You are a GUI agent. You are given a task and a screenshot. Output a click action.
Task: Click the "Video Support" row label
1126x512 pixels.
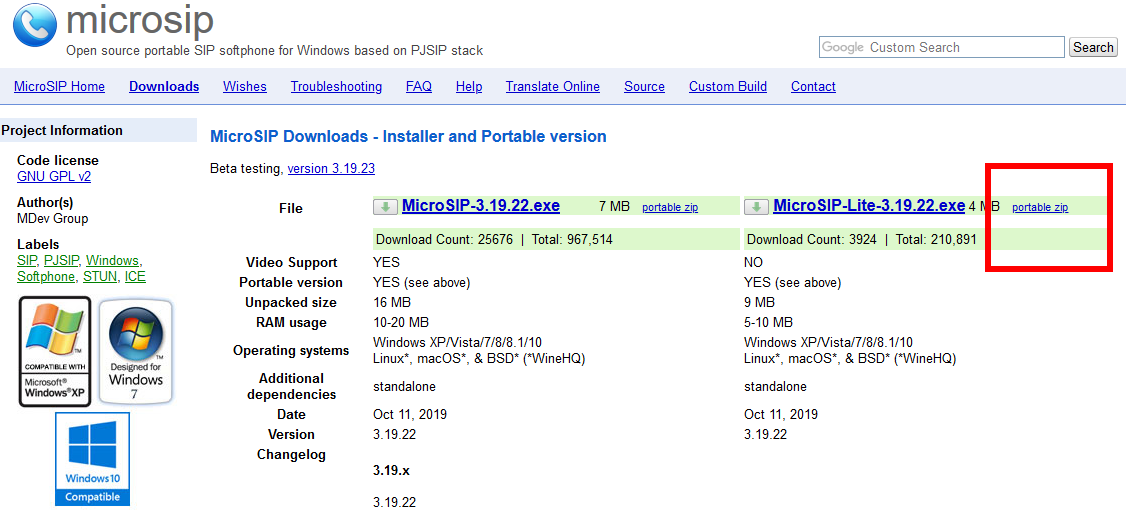(x=291, y=263)
